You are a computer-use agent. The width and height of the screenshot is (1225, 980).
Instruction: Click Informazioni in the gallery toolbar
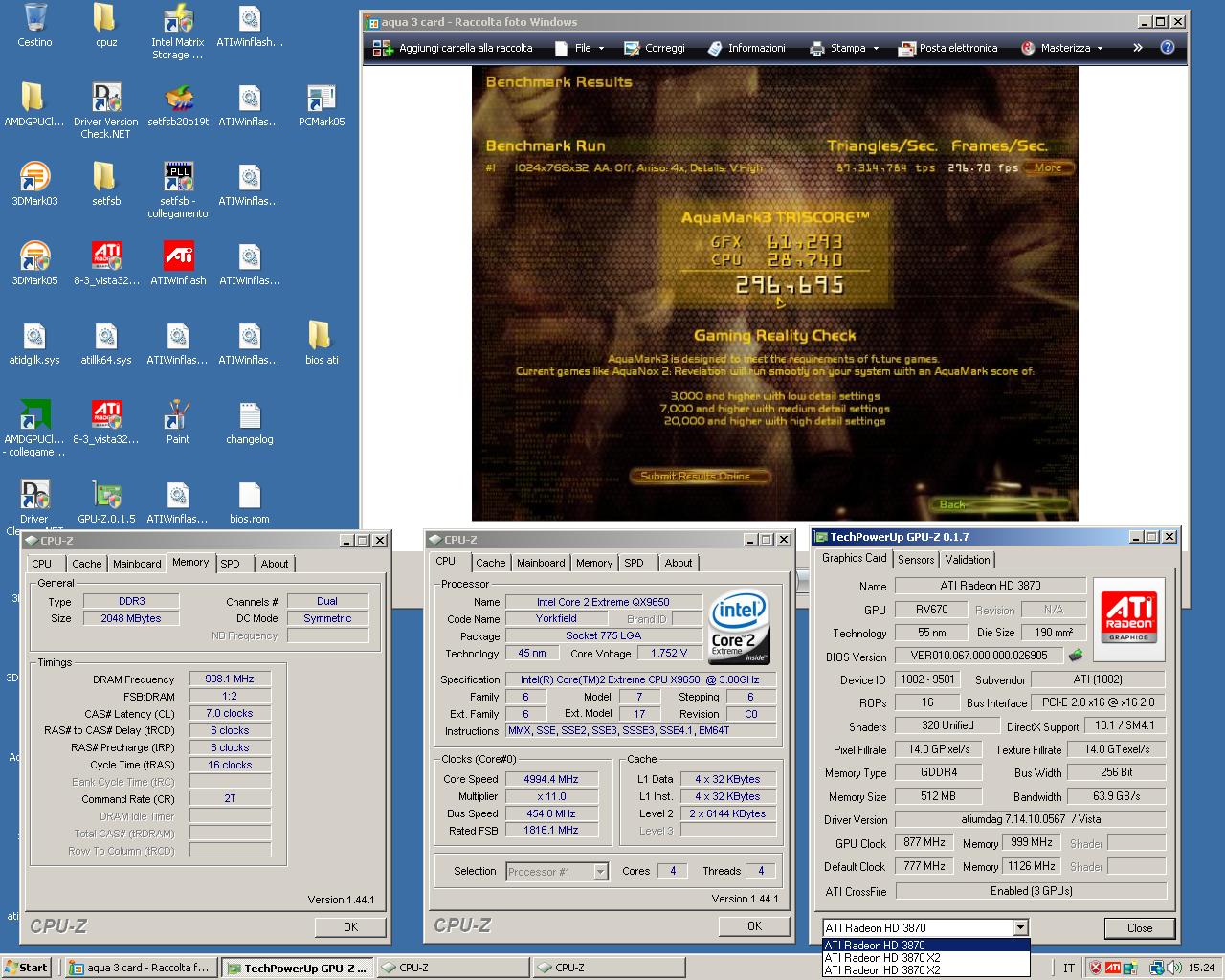(x=746, y=48)
